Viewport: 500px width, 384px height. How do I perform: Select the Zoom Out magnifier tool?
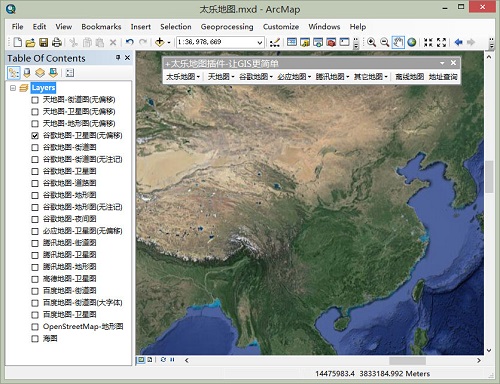tap(384, 42)
